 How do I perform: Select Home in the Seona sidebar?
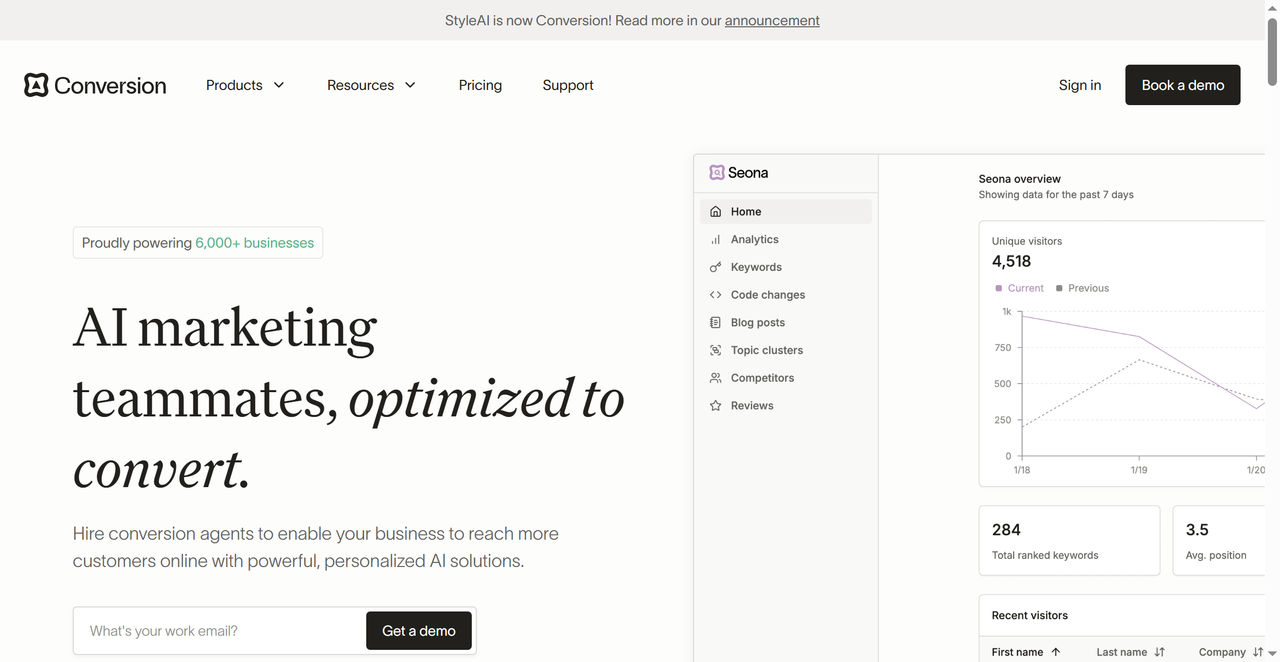(786, 212)
